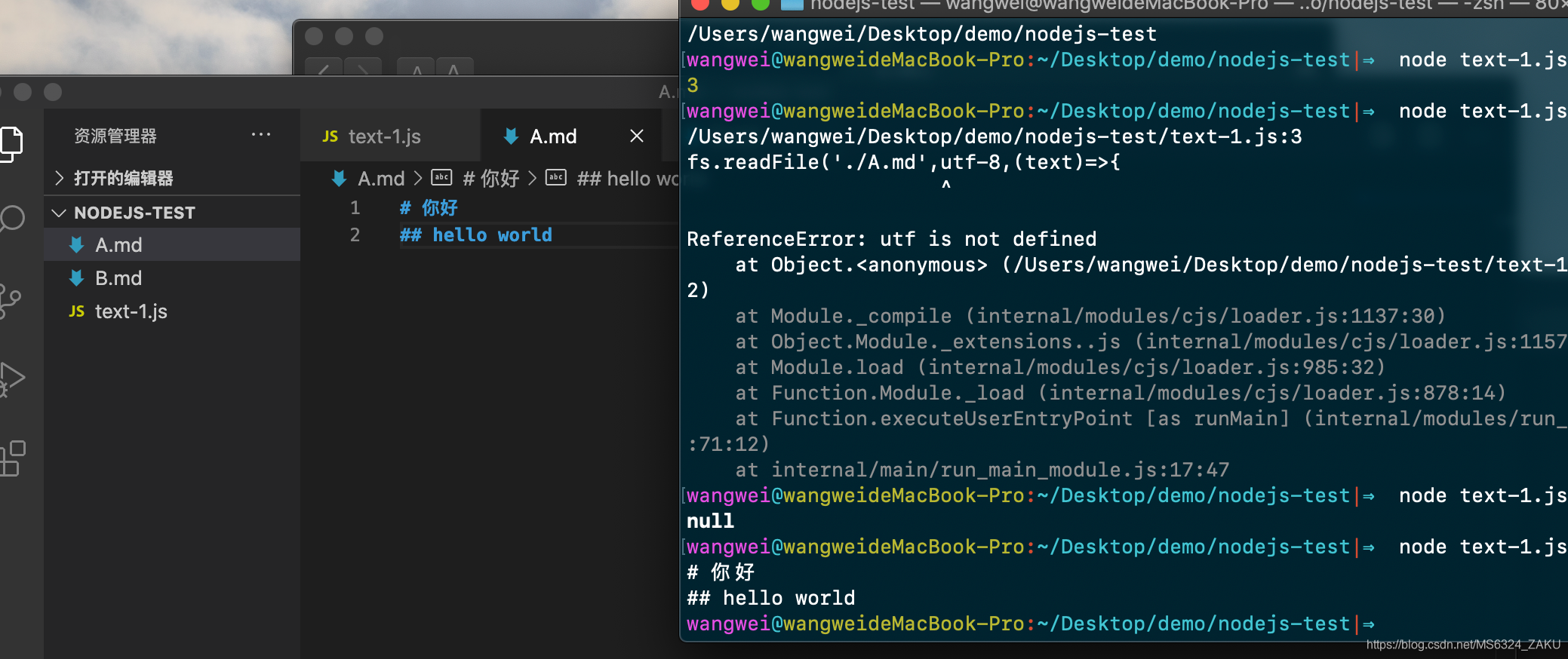Click the markdown icon beside B.md in explorer
Viewport: 1568px width, 659px height.
[x=76, y=278]
